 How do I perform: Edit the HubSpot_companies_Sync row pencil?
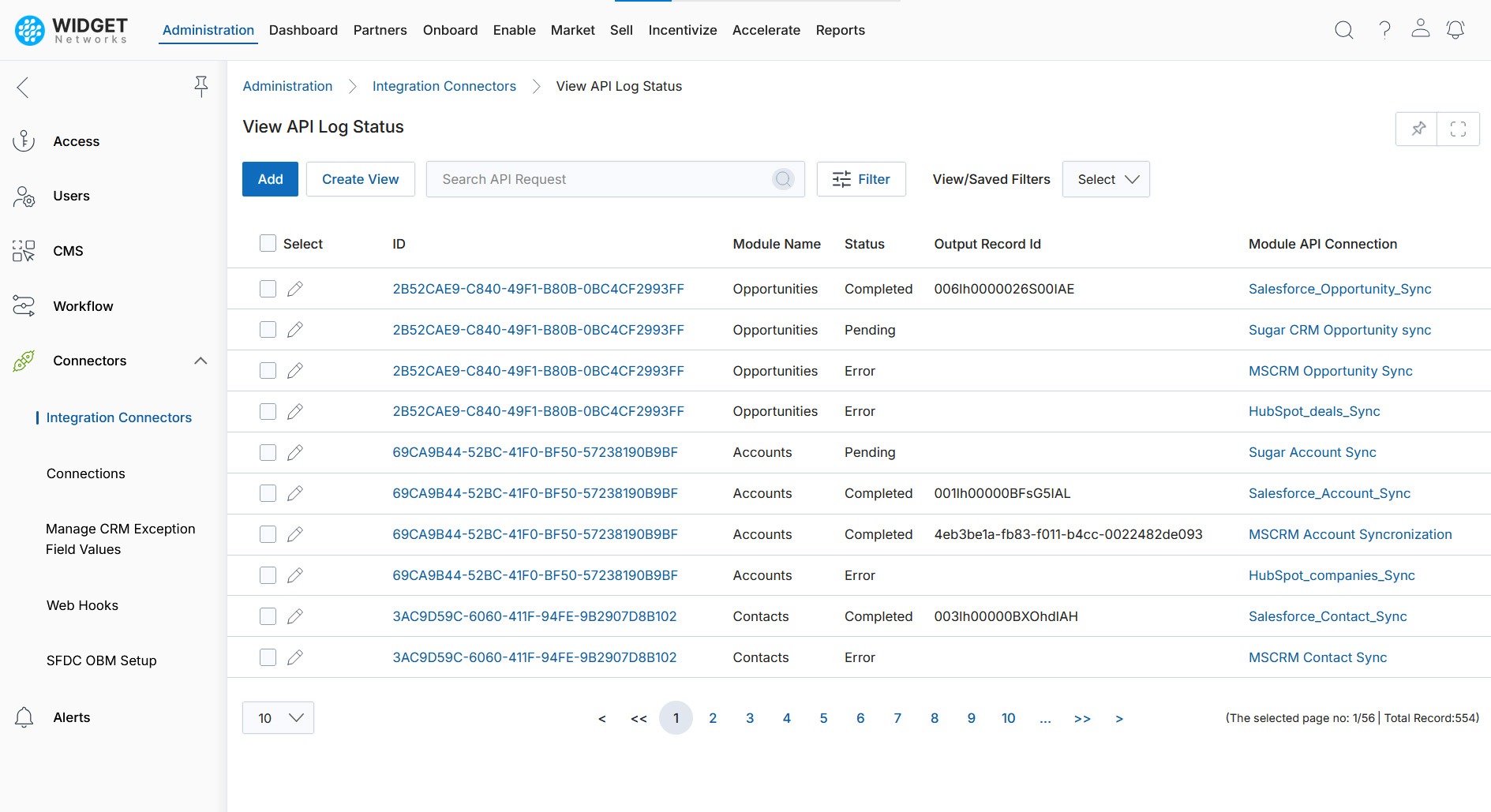point(295,575)
